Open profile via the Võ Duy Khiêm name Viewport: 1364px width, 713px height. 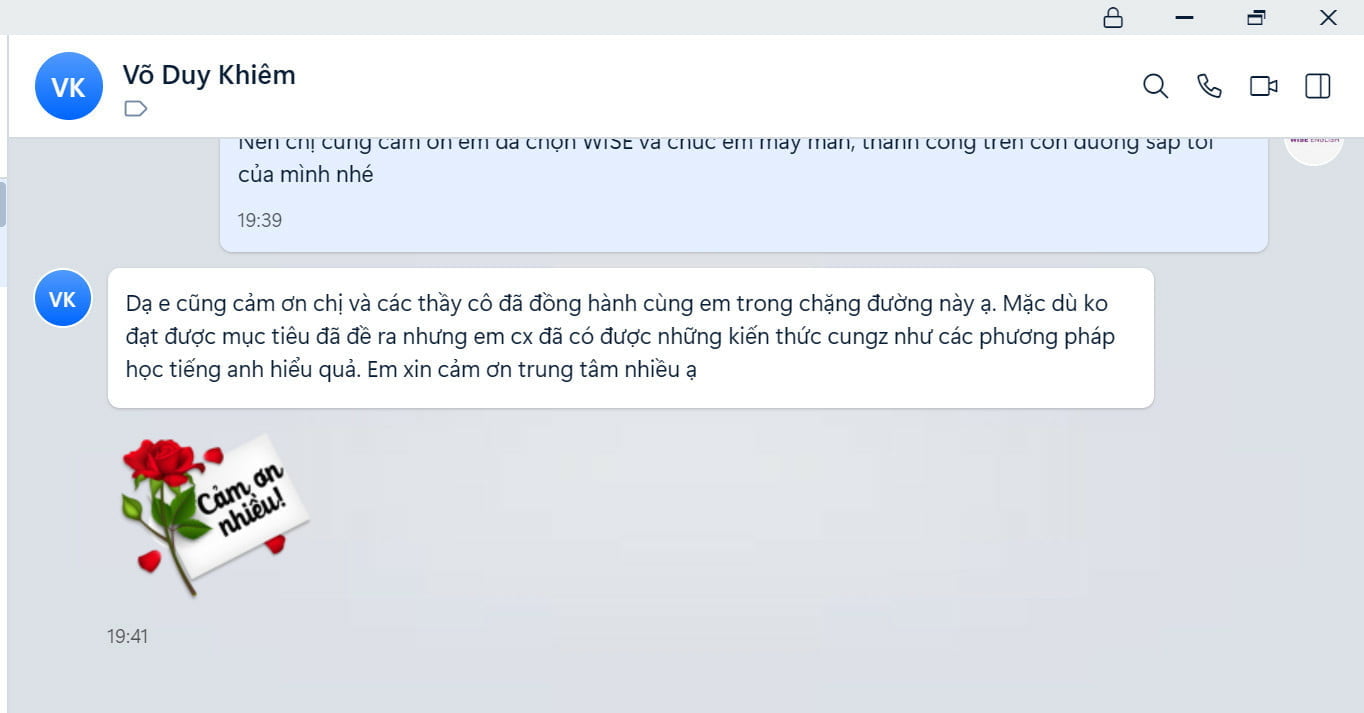pos(209,75)
